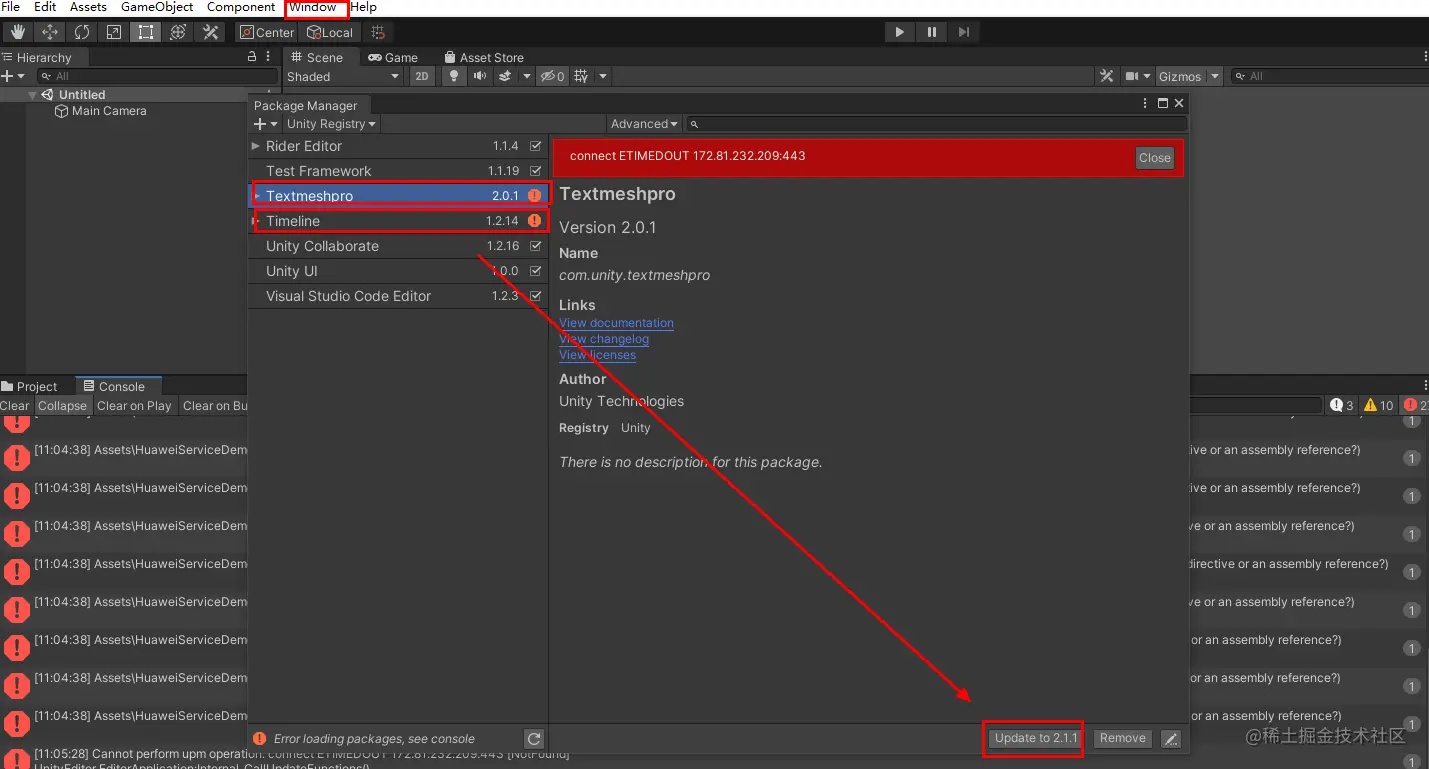The height and width of the screenshot is (769, 1429).
Task: Start Play mode
Action: pyautogui.click(x=899, y=32)
